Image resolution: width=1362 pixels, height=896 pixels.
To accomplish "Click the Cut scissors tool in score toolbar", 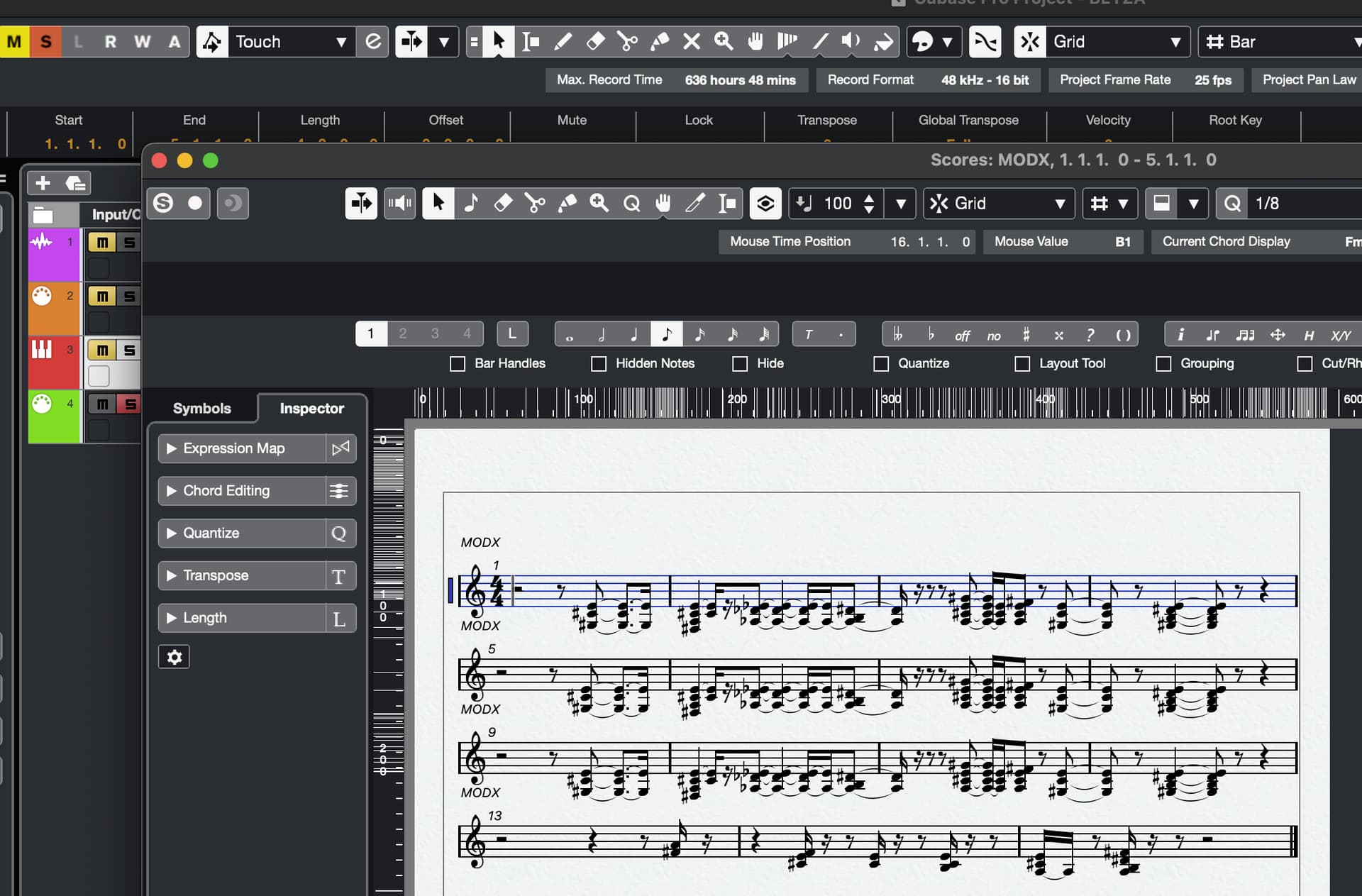I will pyautogui.click(x=535, y=204).
